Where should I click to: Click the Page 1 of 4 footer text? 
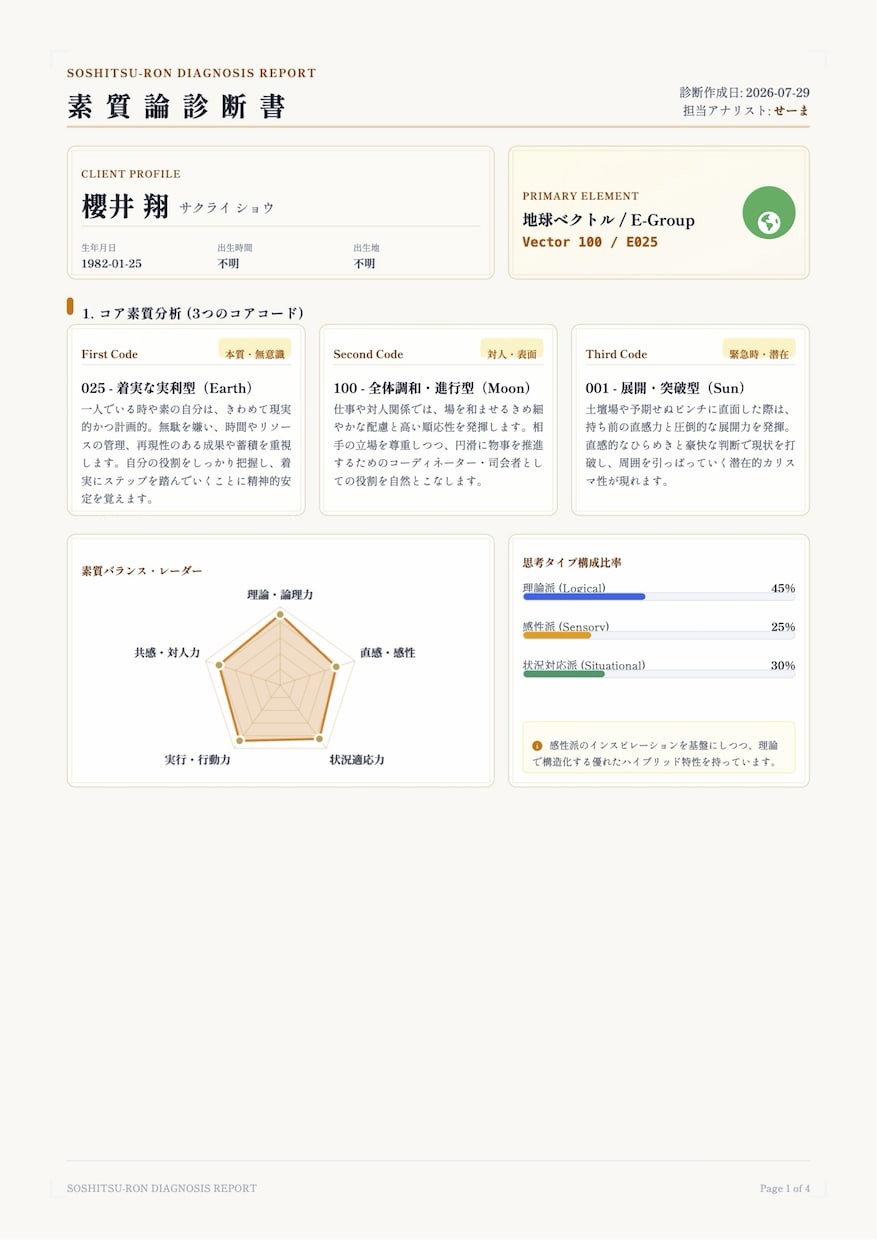coord(785,1188)
